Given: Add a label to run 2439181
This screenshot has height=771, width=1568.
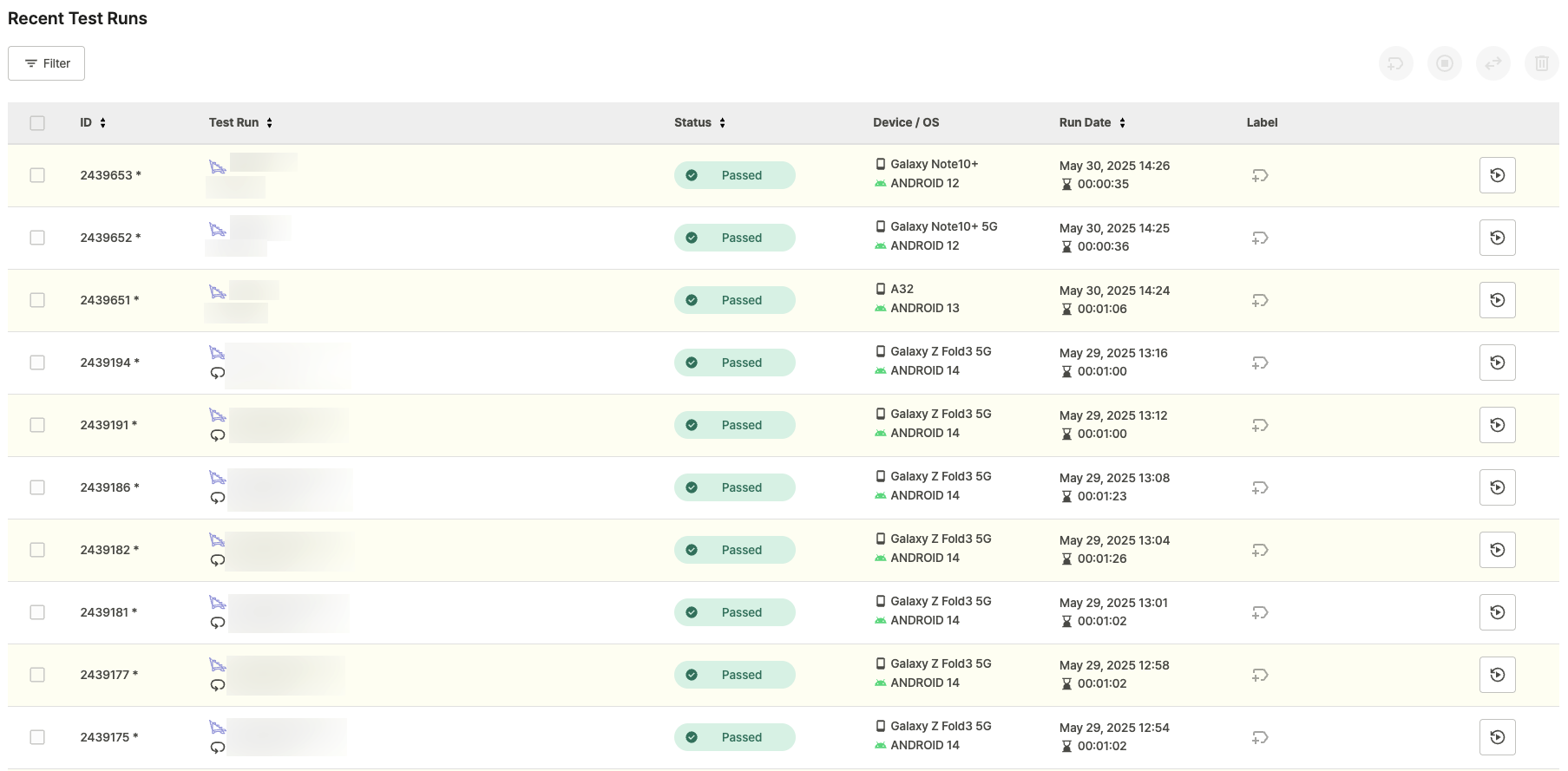Looking at the screenshot, I should point(1260,612).
